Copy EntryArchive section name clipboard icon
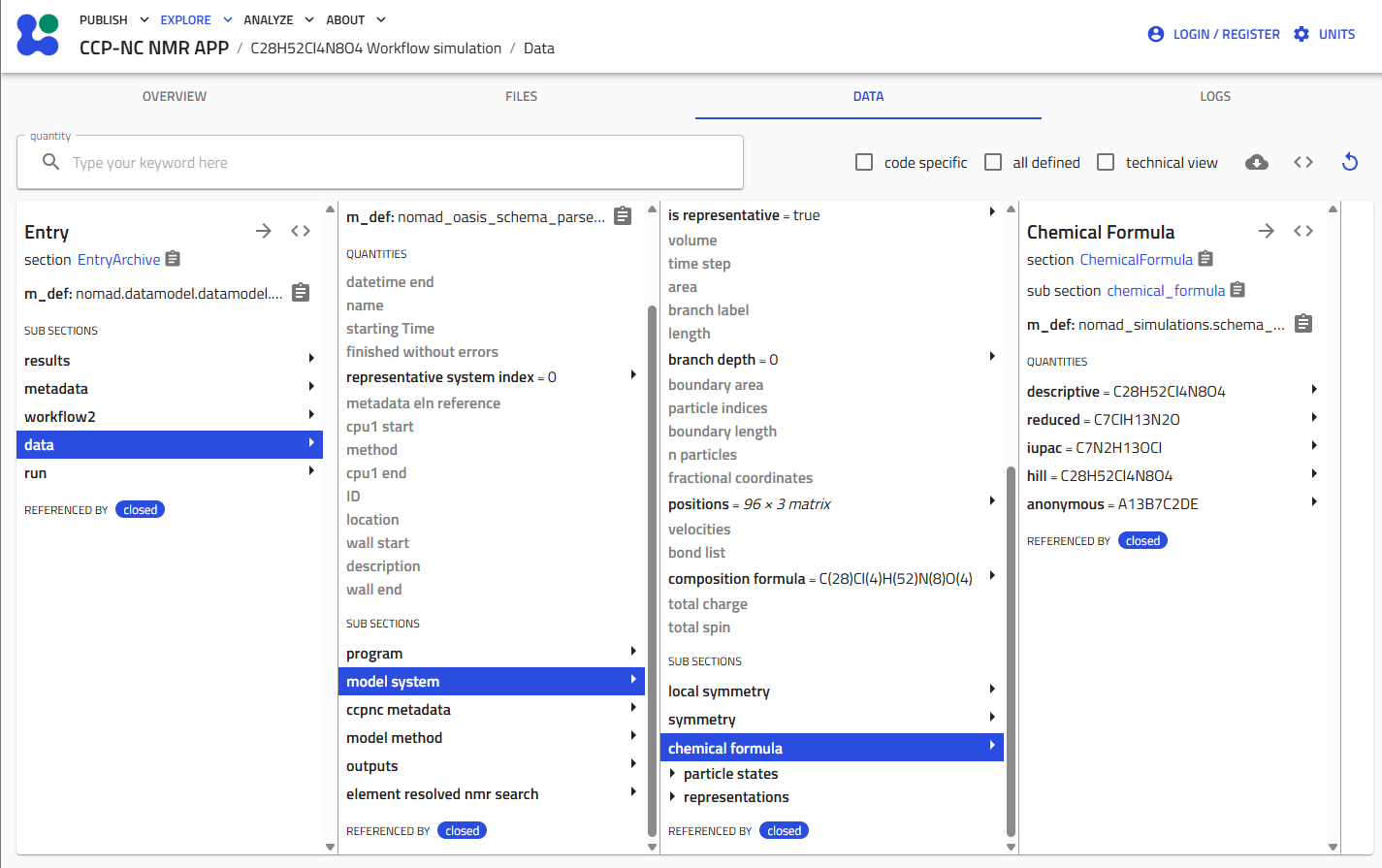Viewport: 1382px width, 868px height. (173, 259)
